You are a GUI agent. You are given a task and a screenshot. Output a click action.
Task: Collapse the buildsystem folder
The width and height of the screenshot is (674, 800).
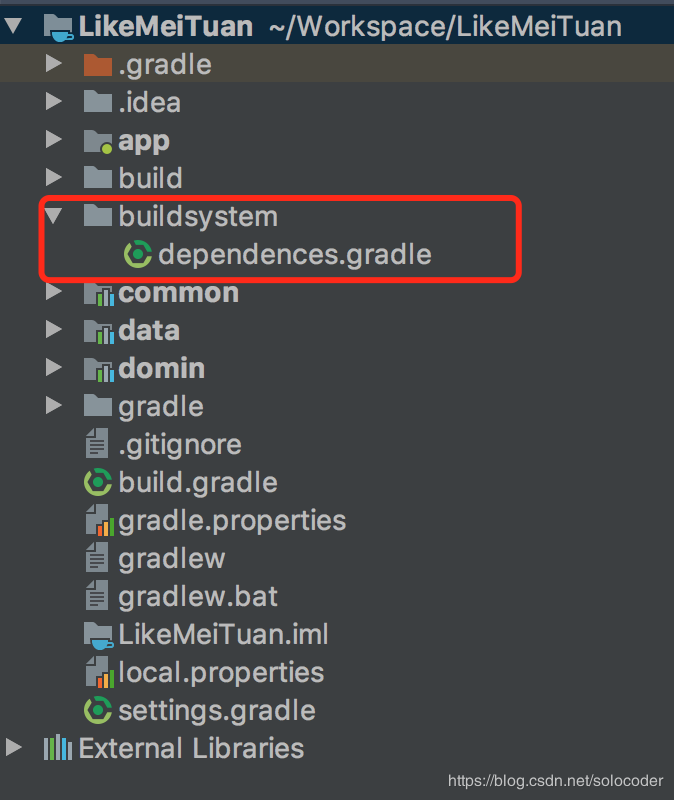[x=54, y=216]
